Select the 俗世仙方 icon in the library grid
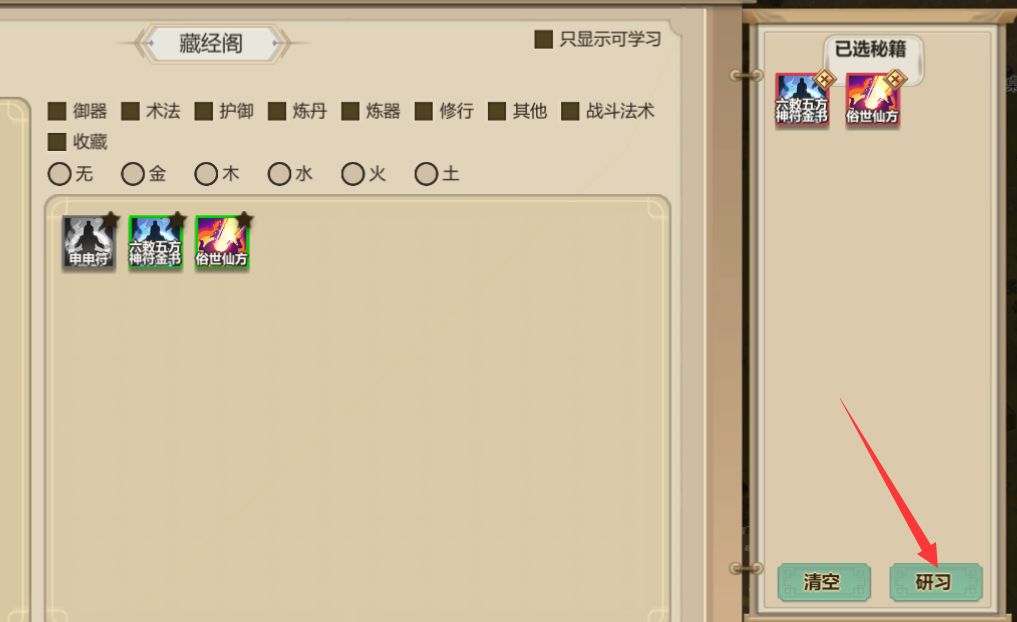This screenshot has height=622, width=1017. [222, 243]
